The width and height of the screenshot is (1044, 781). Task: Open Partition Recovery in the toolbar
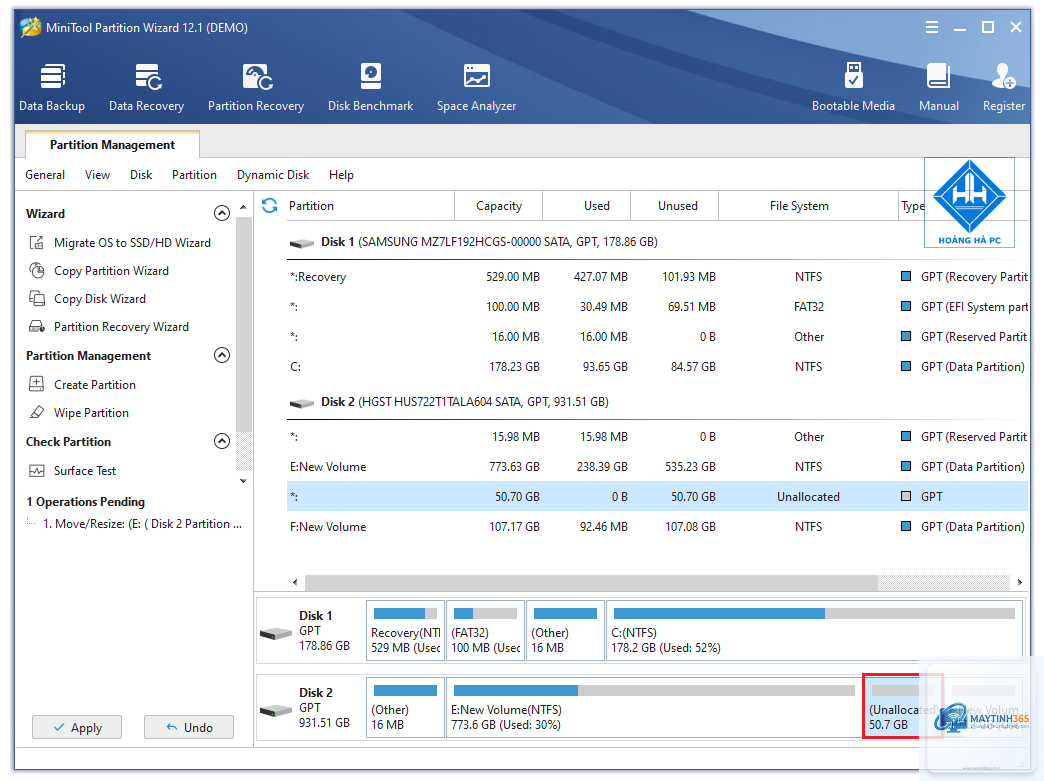pyautogui.click(x=256, y=87)
